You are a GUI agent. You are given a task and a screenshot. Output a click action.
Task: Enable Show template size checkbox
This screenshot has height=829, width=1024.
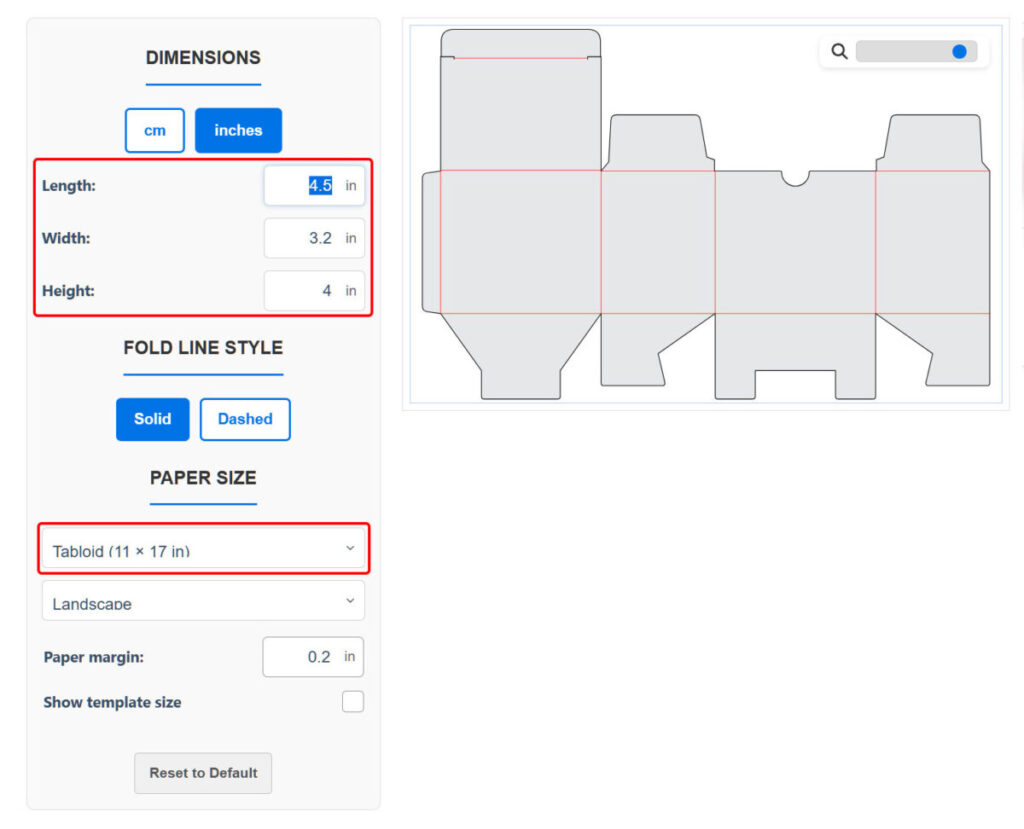coord(353,702)
